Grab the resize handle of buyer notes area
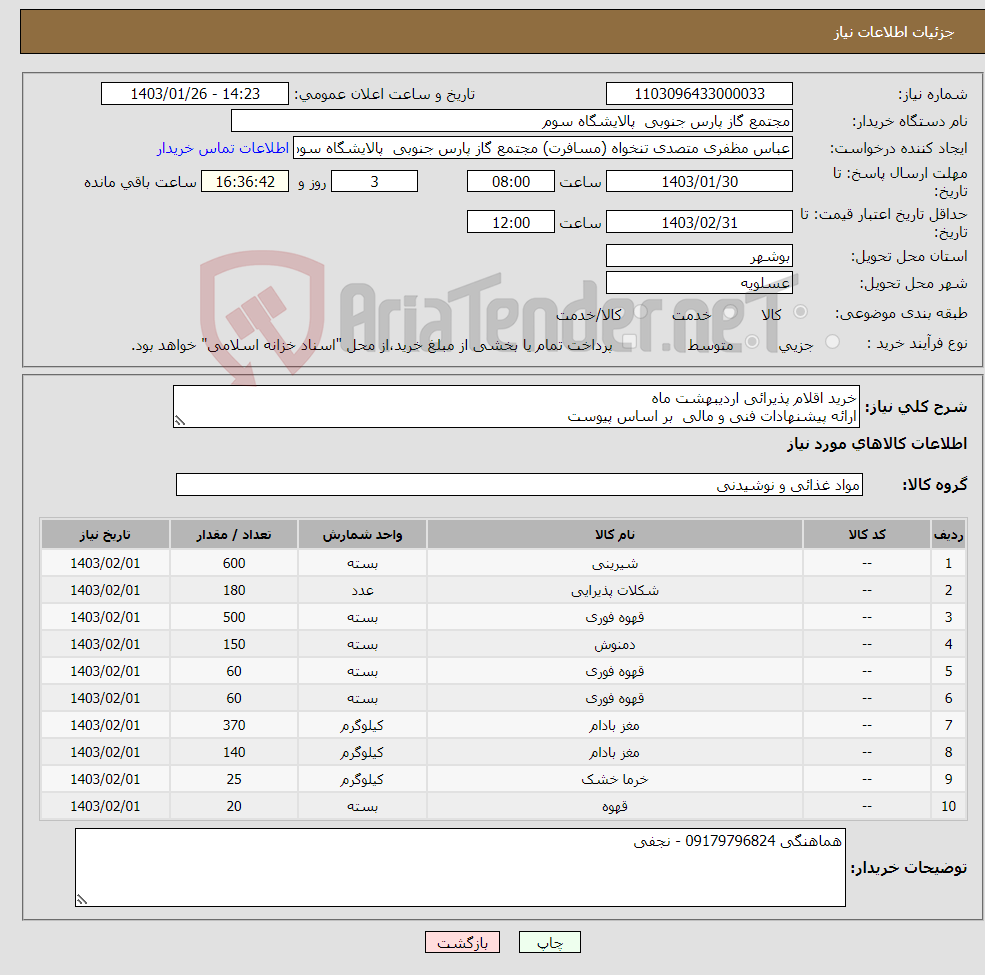This screenshot has height=975, width=985. pos(82,900)
